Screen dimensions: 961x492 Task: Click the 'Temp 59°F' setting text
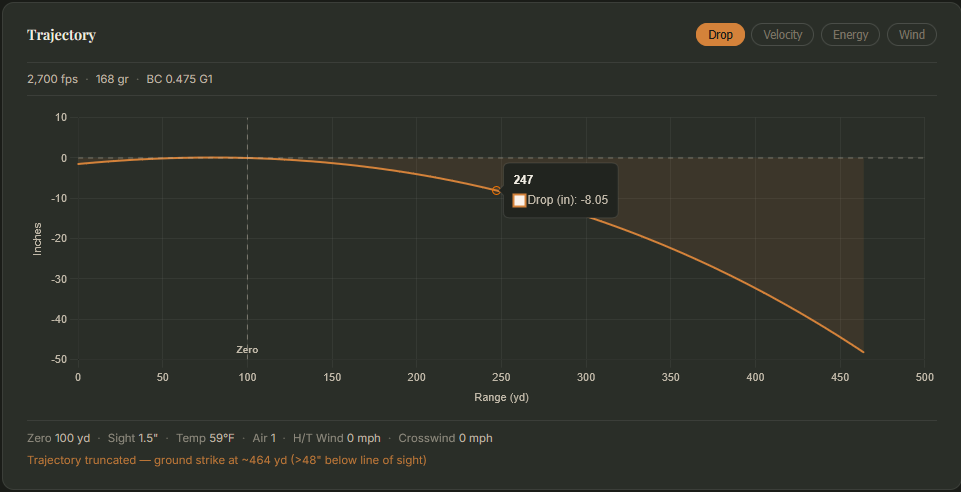coord(205,438)
